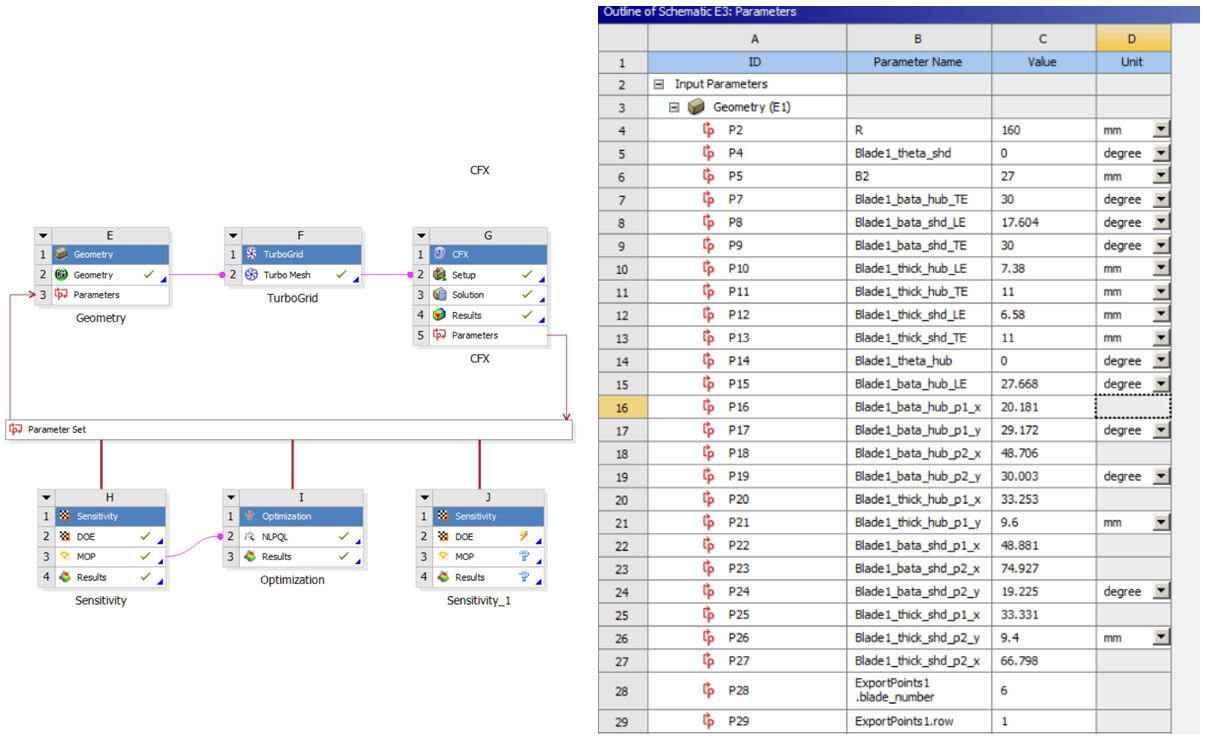Viewport: 1207px width, 739px height.
Task: Click the Parameter Name column header
Action: pos(917,62)
